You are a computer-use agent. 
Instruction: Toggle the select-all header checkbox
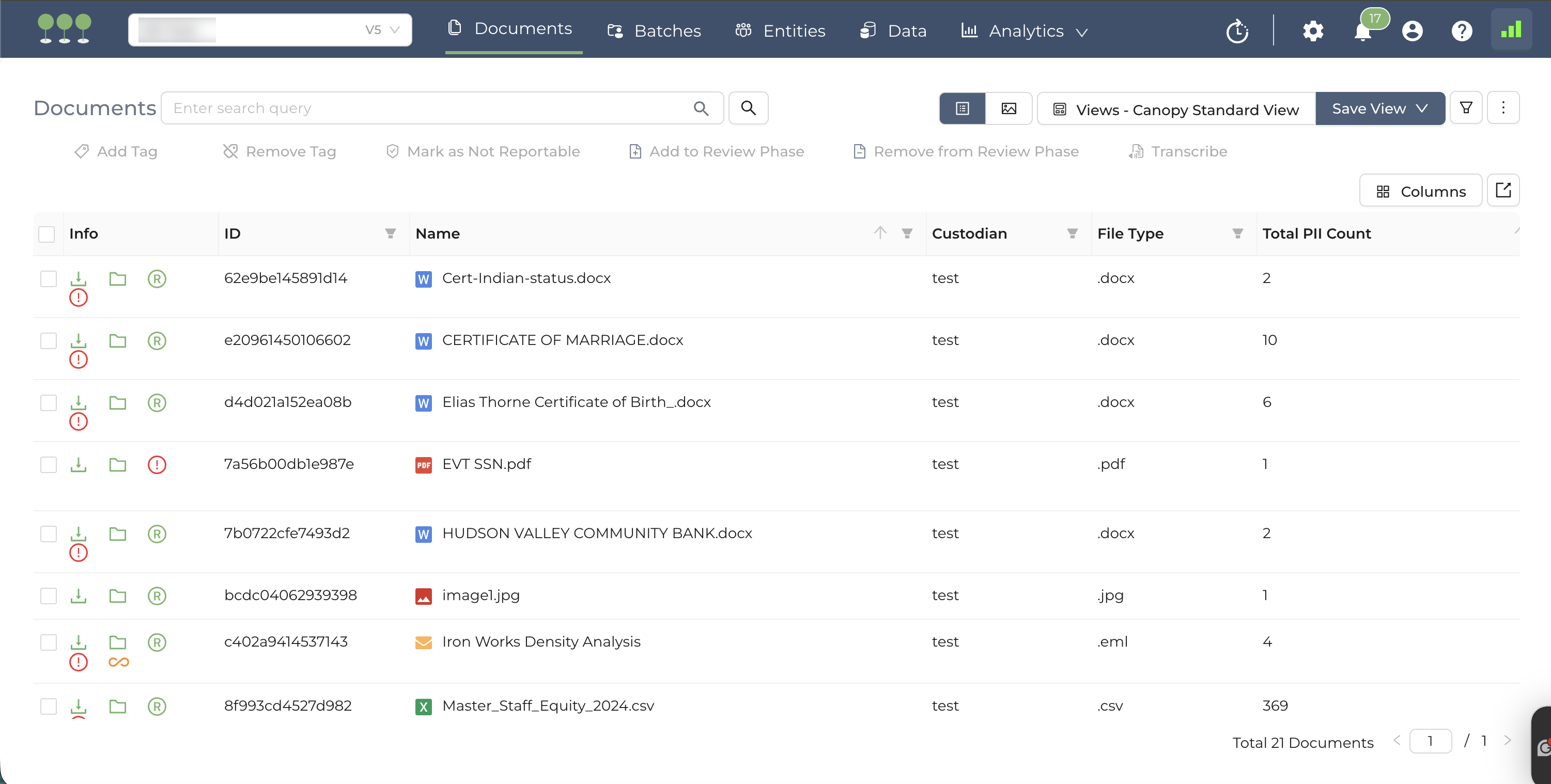coord(47,234)
